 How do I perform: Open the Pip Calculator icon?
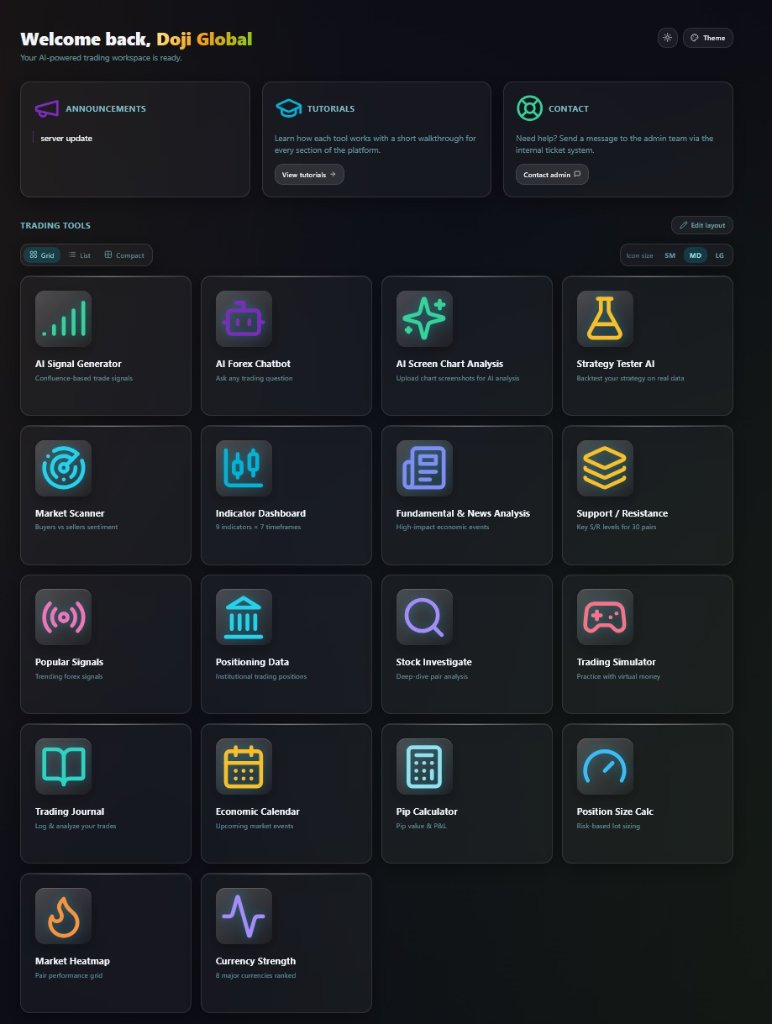[x=425, y=767]
